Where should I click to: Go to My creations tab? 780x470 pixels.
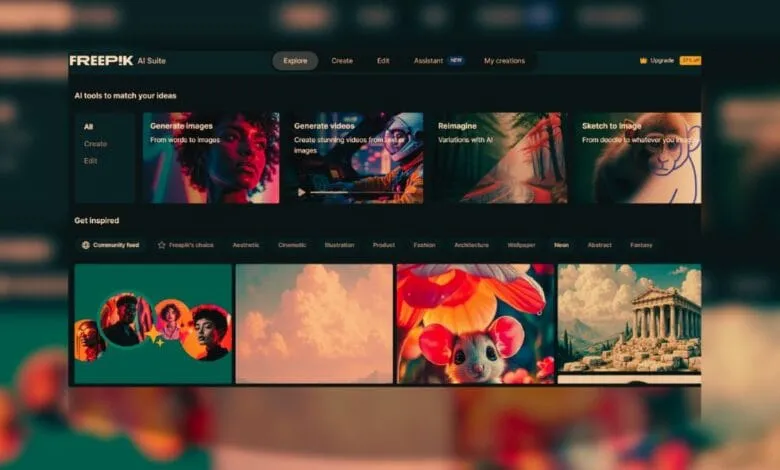(x=504, y=61)
